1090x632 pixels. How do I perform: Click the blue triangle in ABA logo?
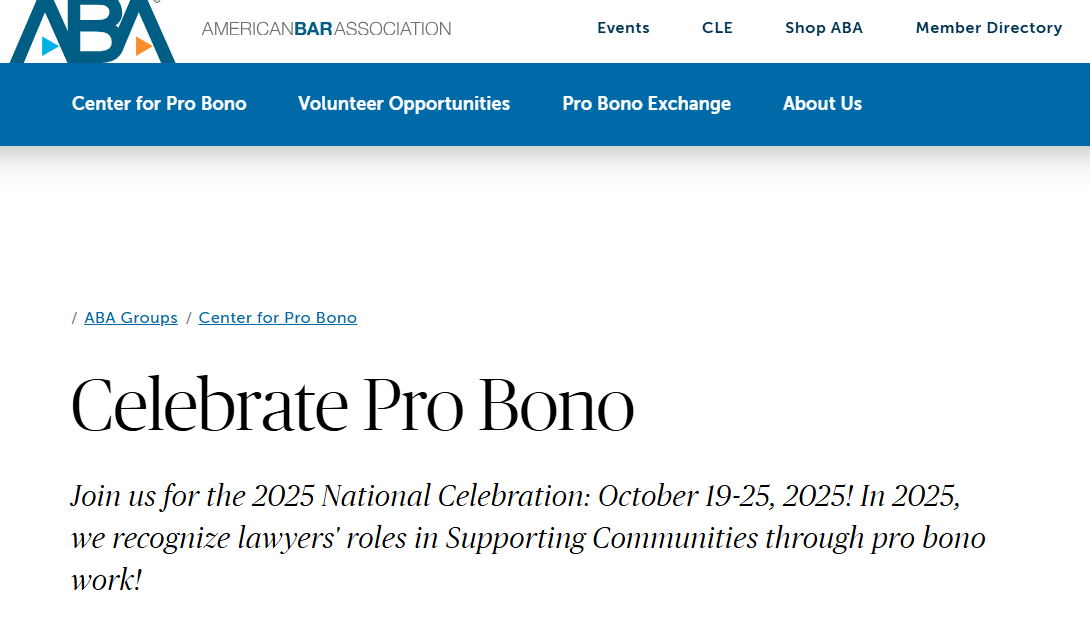tap(50, 46)
